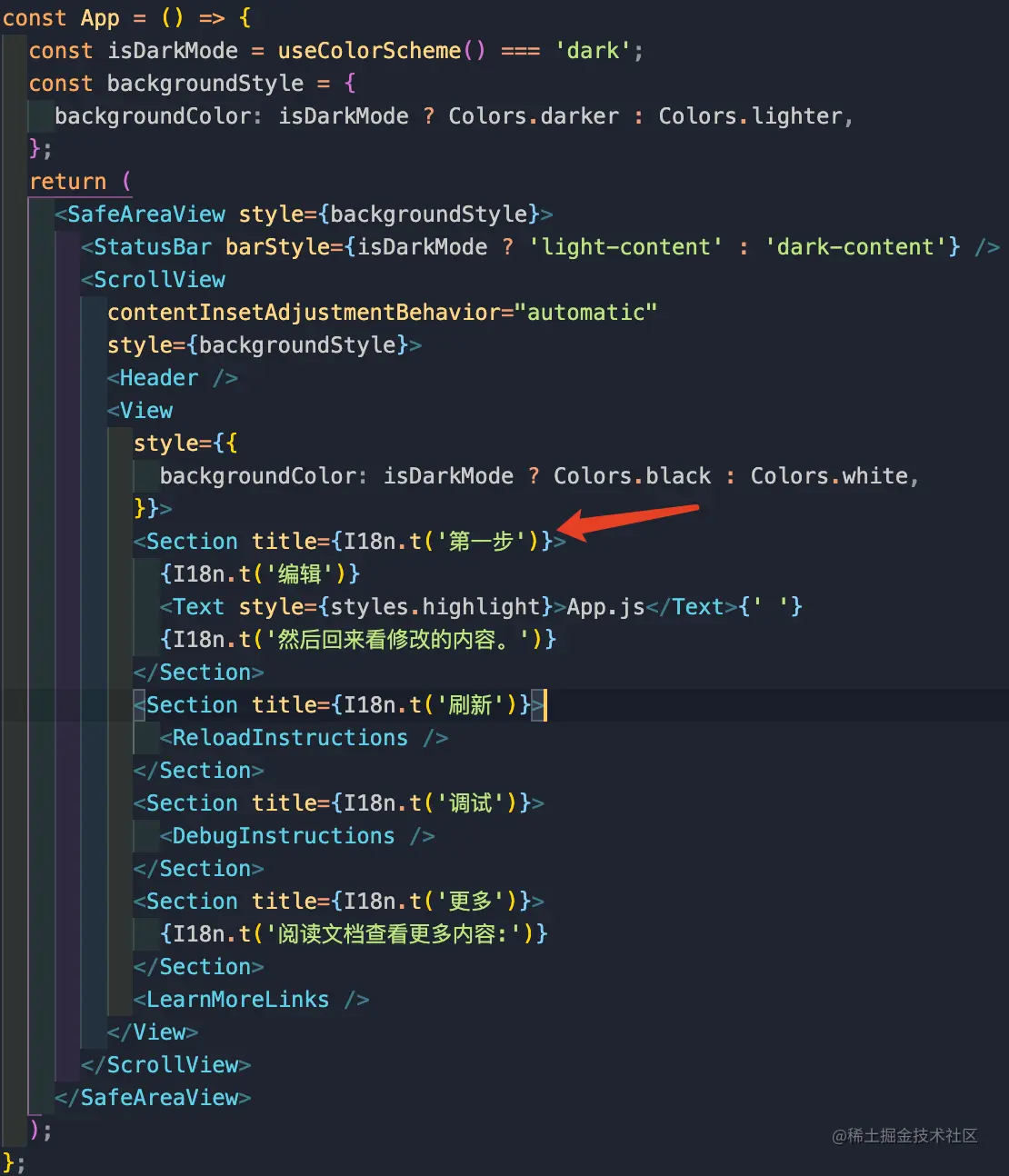Click 'styles.highlight' in the Text style

[436, 607]
